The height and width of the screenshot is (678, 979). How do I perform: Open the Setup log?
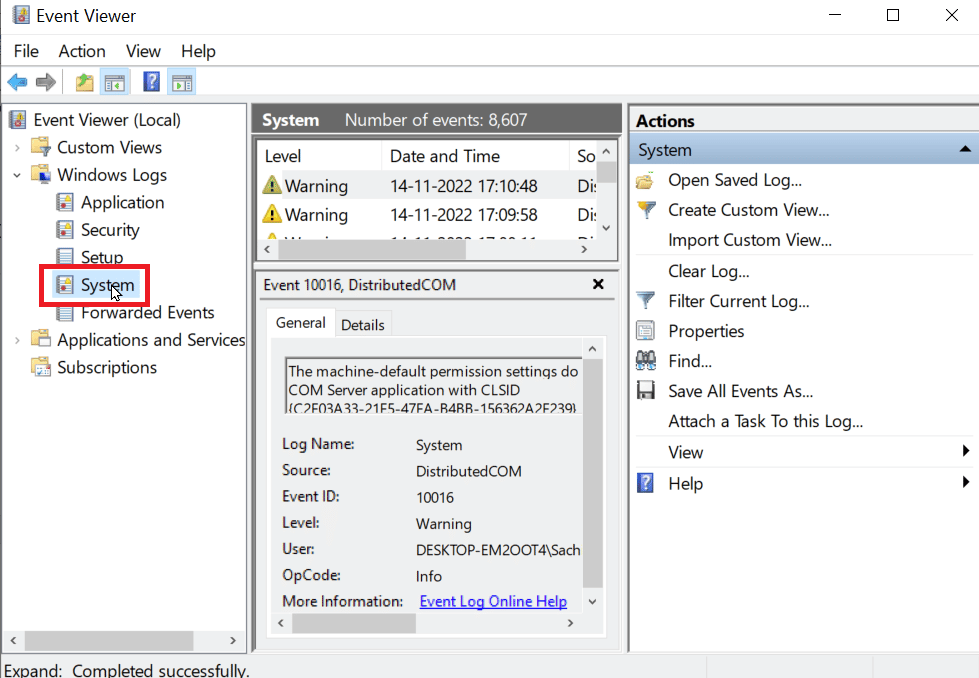pyautogui.click(x=102, y=257)
